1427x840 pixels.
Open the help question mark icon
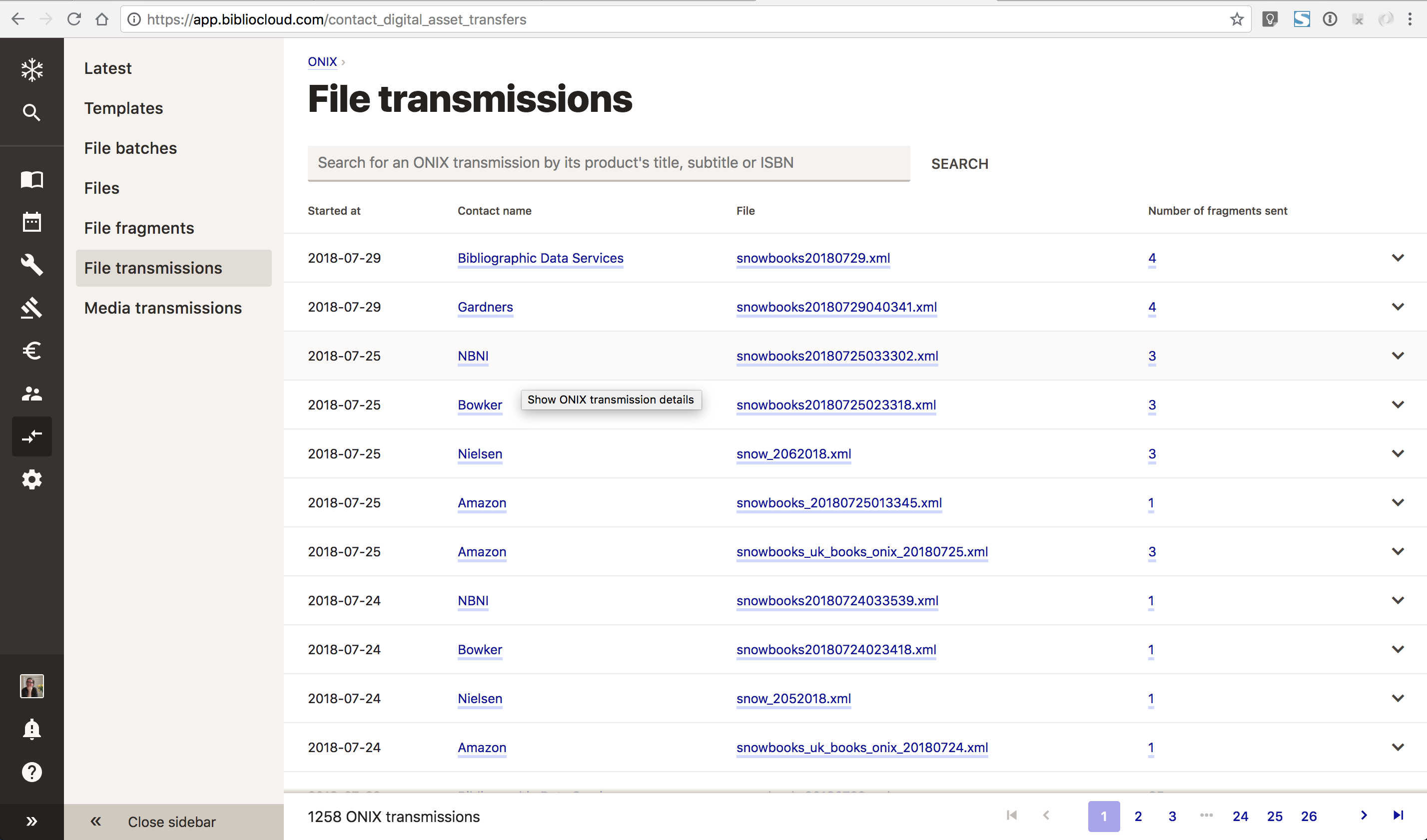31,772
